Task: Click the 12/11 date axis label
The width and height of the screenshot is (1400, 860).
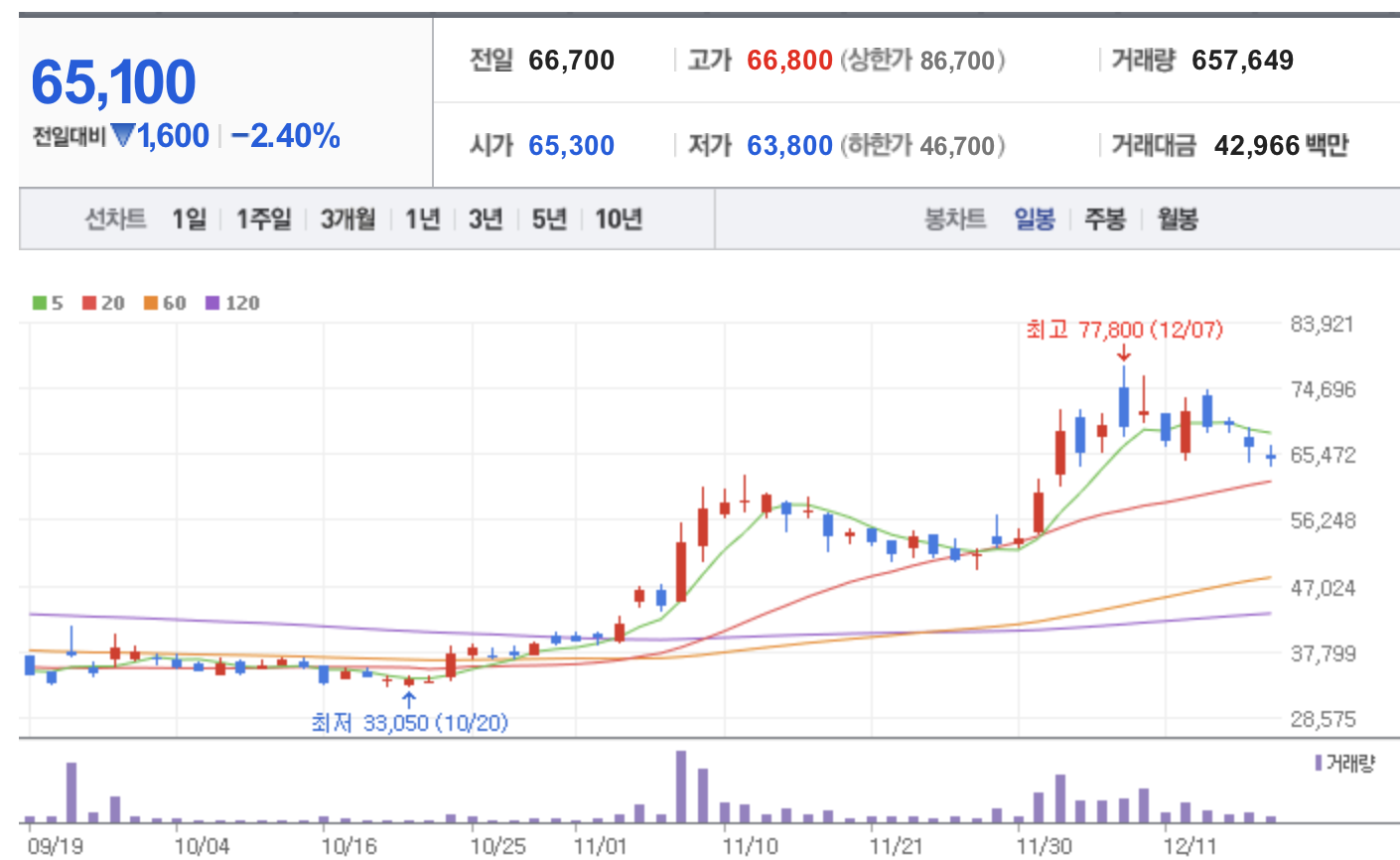Action: 1190,846
